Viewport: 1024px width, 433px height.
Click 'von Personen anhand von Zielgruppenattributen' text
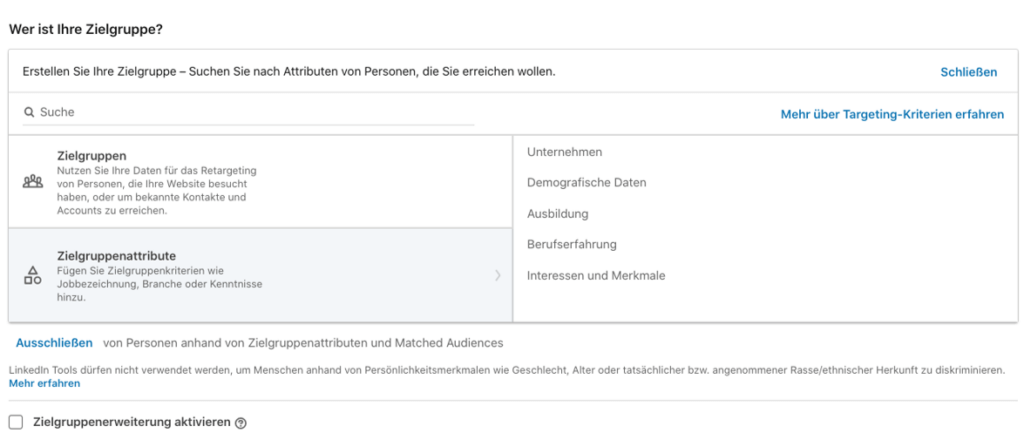303,342
